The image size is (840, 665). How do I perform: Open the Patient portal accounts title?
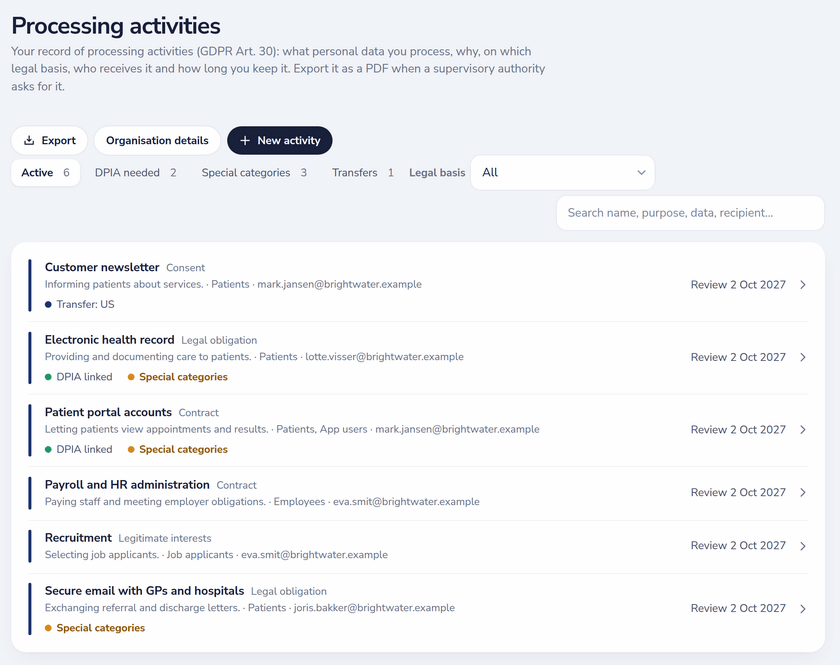point(108,412)
